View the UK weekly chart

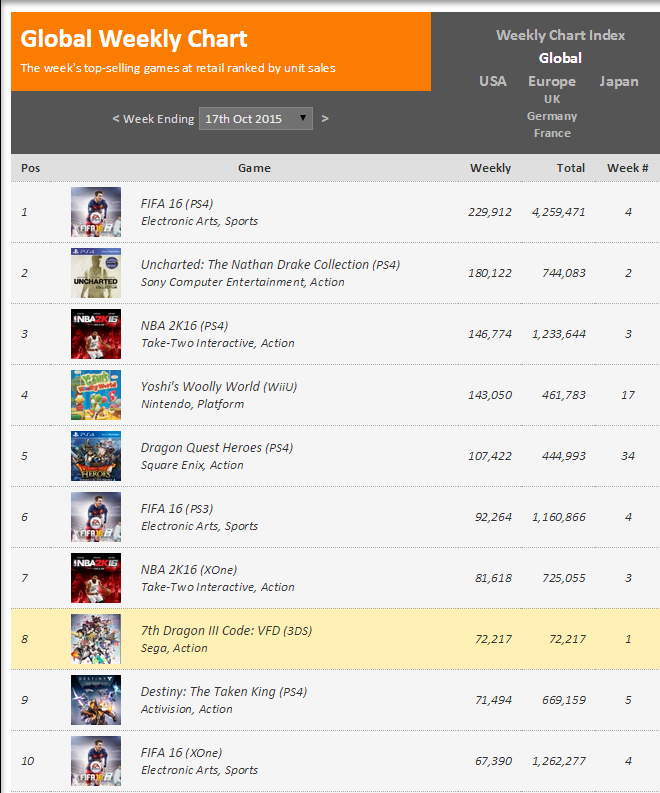tap(552, 99)
